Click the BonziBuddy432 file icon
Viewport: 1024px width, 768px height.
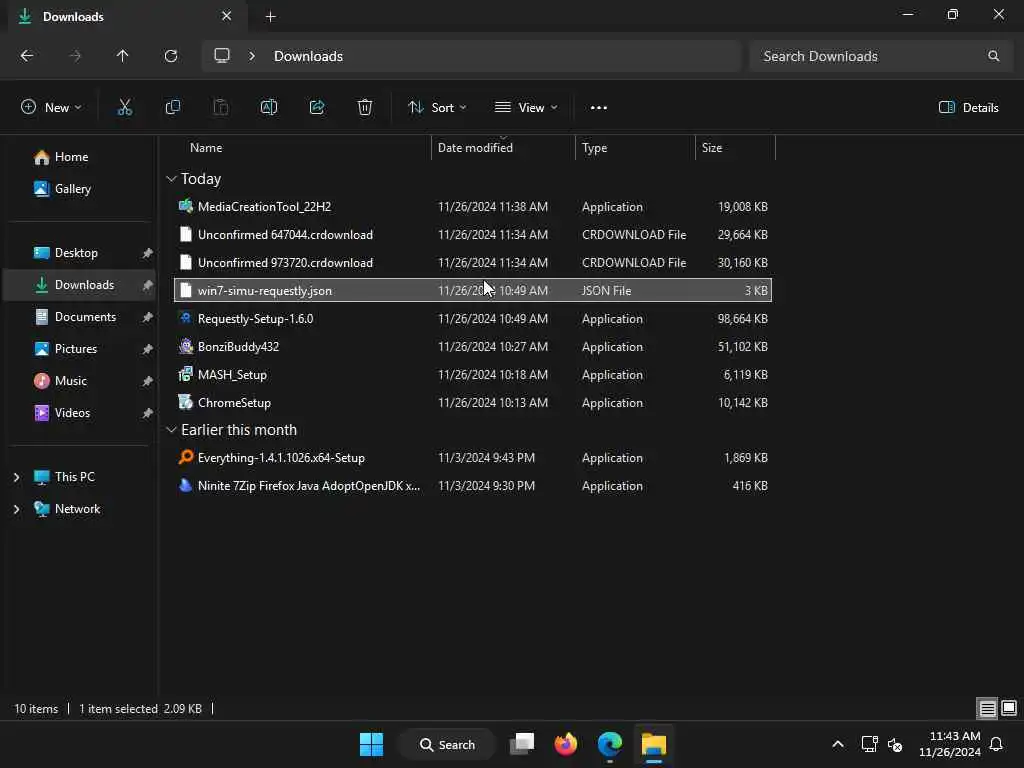[185, 347]
